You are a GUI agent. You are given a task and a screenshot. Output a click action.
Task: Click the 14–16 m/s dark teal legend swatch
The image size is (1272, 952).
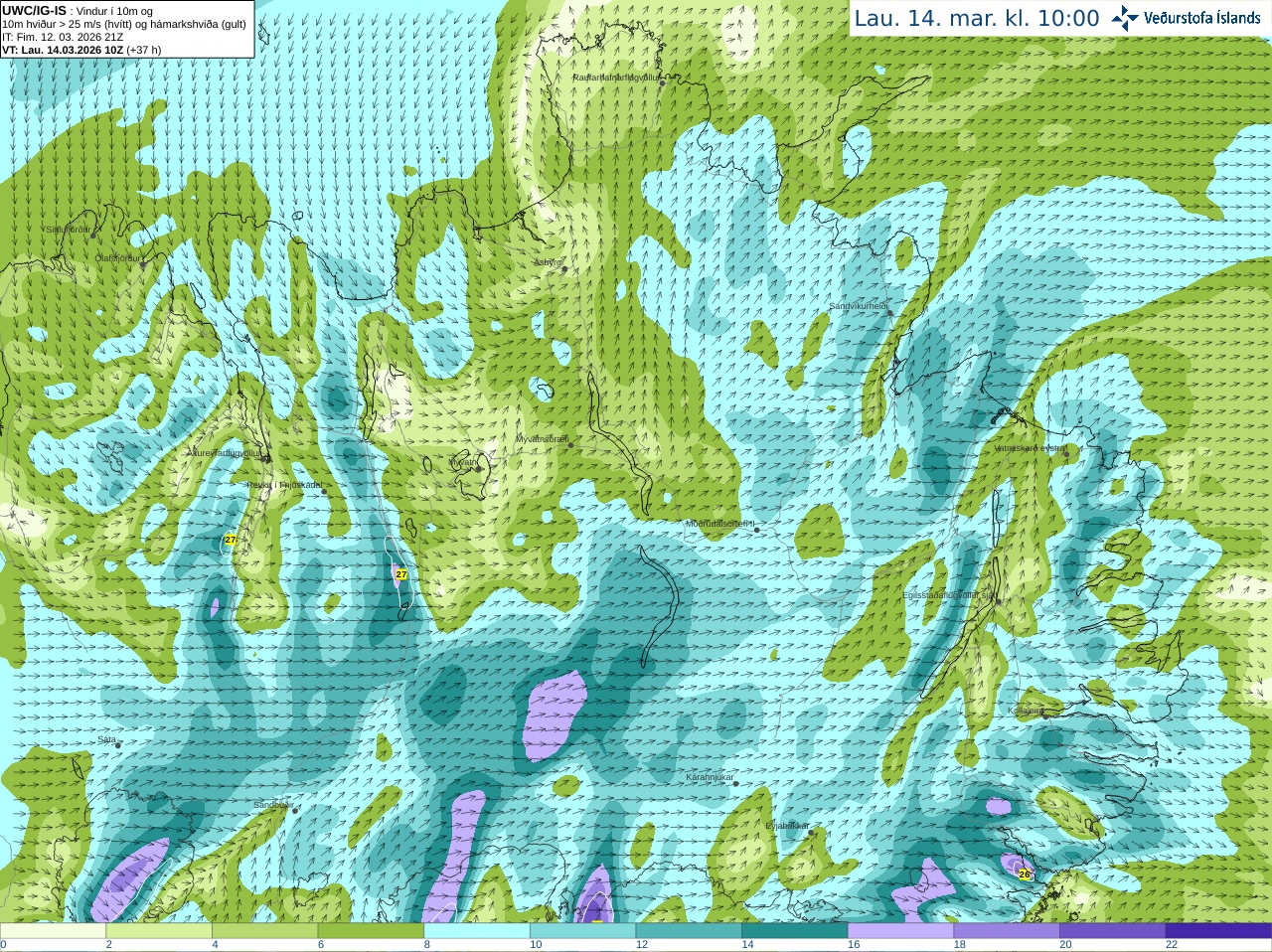795,931
